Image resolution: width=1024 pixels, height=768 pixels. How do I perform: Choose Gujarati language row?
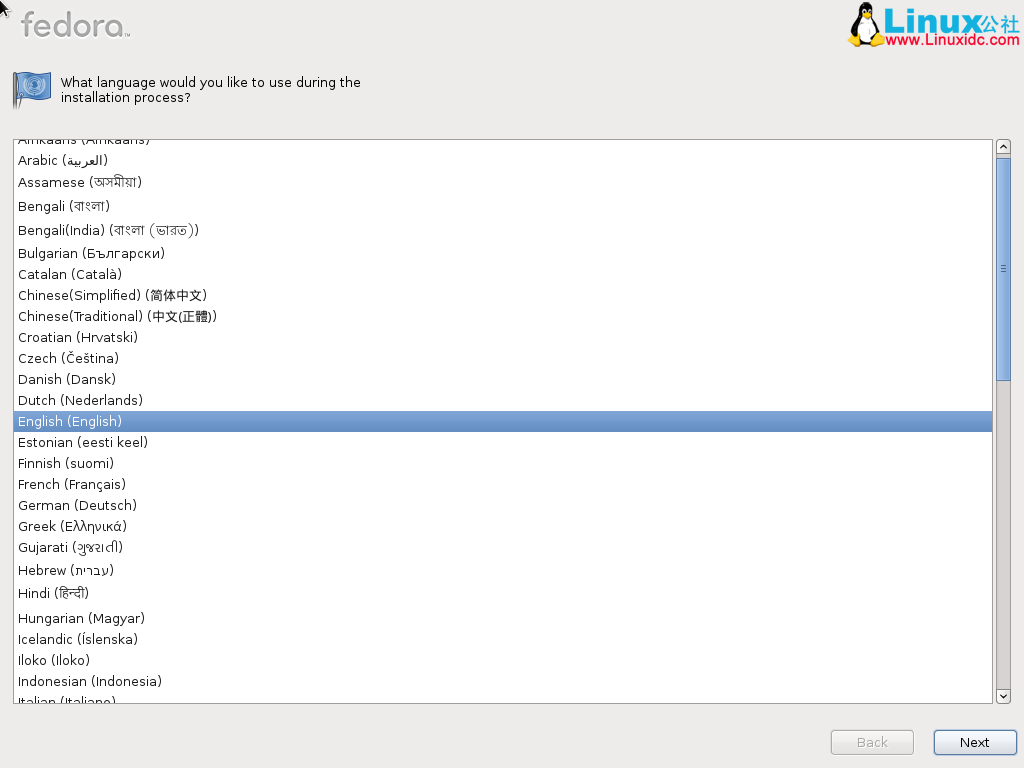pyautogui.click(x=503, y=547)
